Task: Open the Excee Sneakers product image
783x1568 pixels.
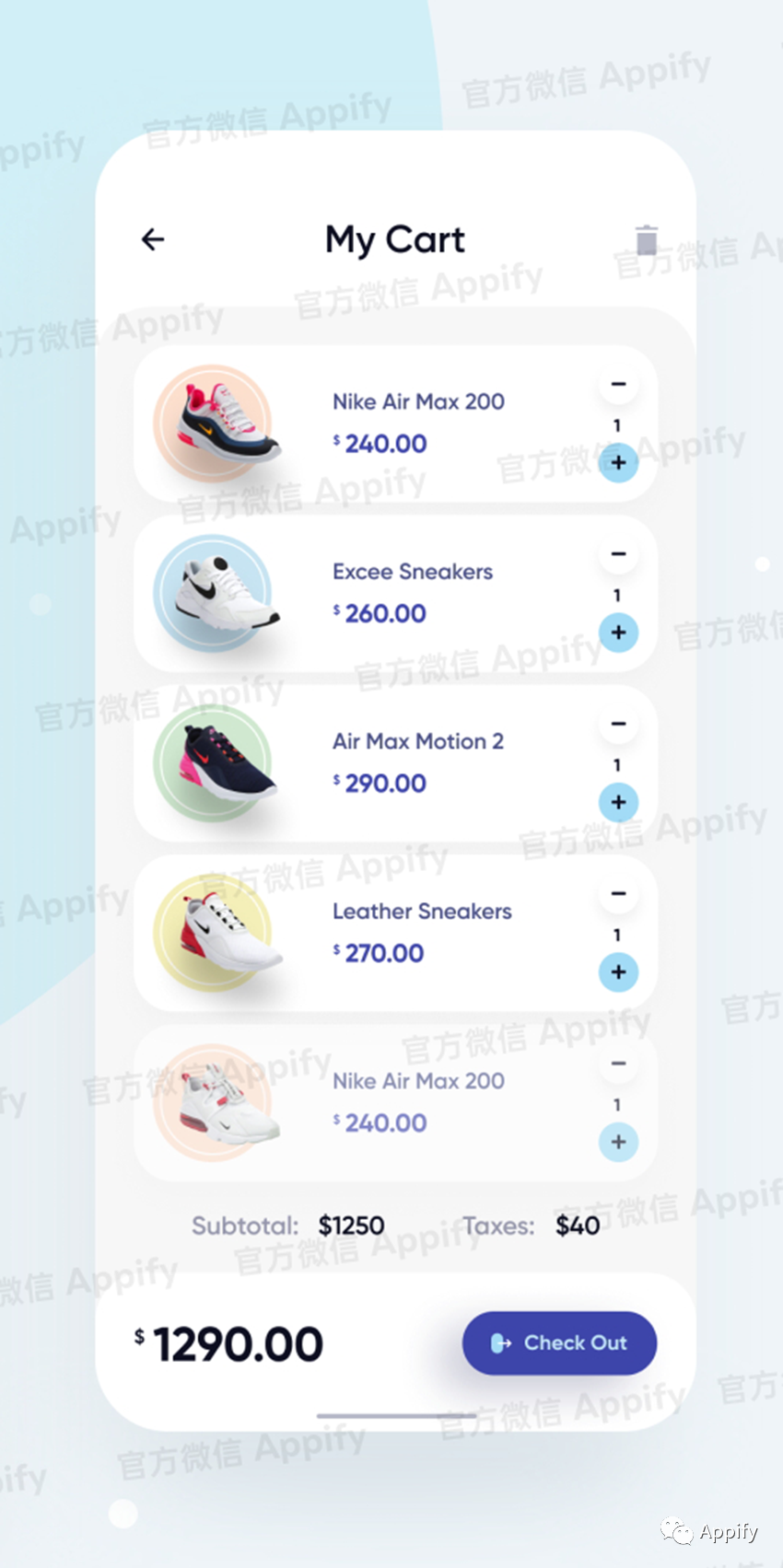Action: 216,594
